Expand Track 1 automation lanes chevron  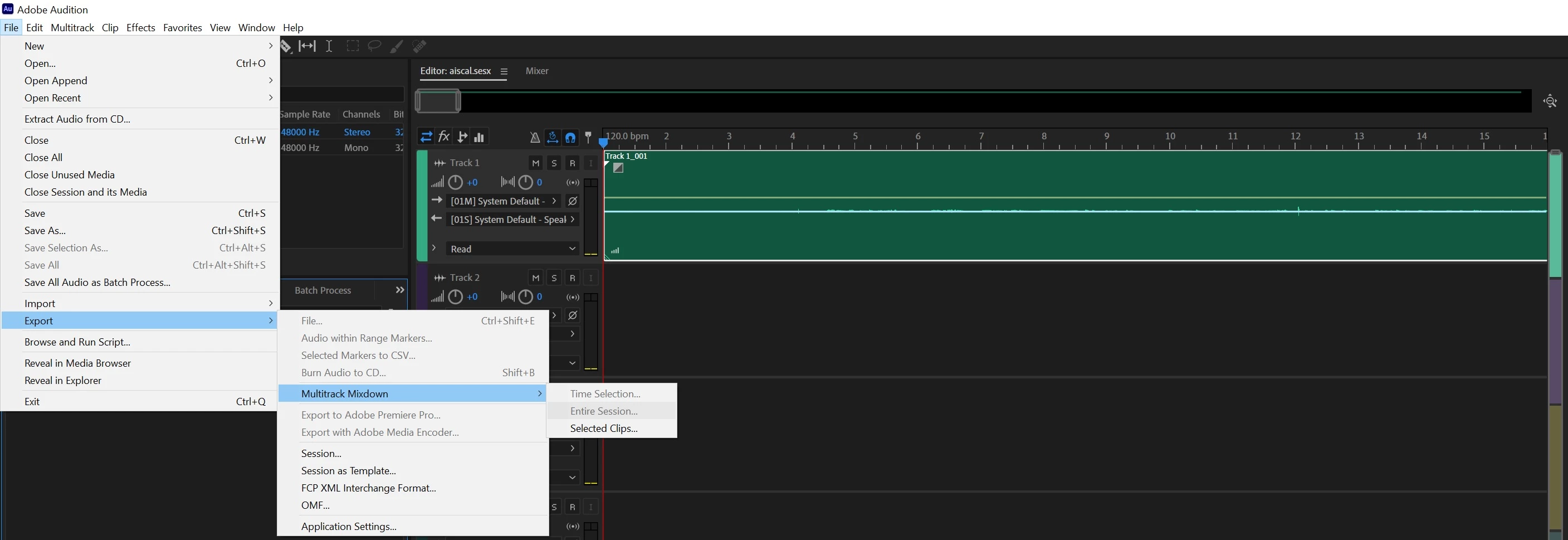(x=434, y=248)
